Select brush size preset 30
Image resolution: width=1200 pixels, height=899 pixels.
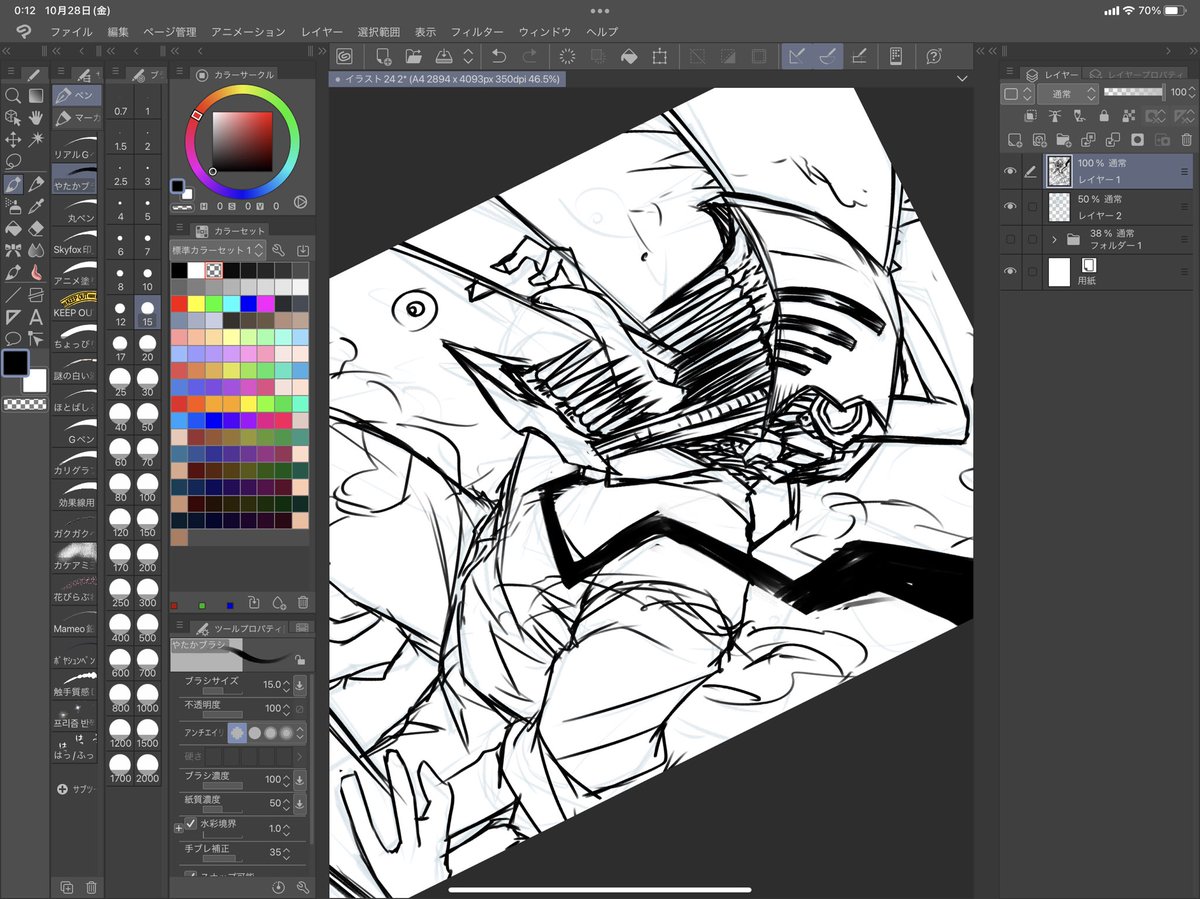click(x=147, y=381)
